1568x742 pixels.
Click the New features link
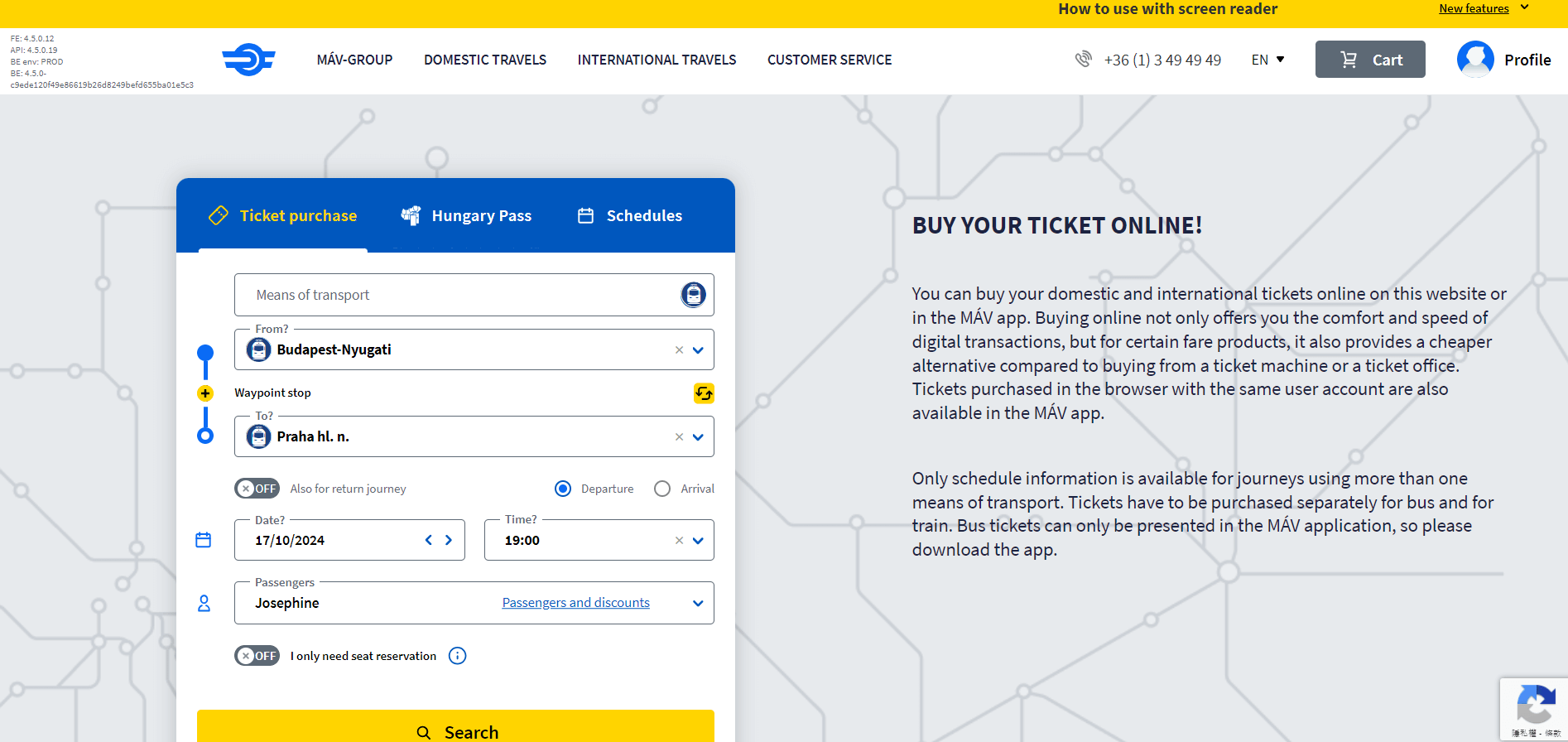click(1474, 8)
